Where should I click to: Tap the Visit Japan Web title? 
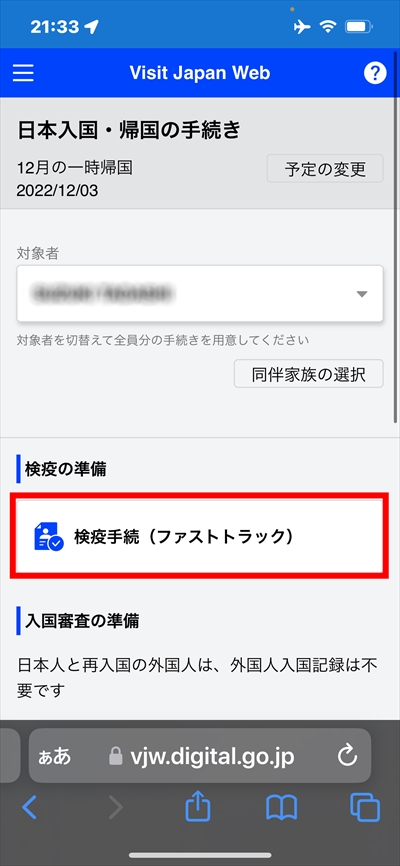(x=199, y=73)
